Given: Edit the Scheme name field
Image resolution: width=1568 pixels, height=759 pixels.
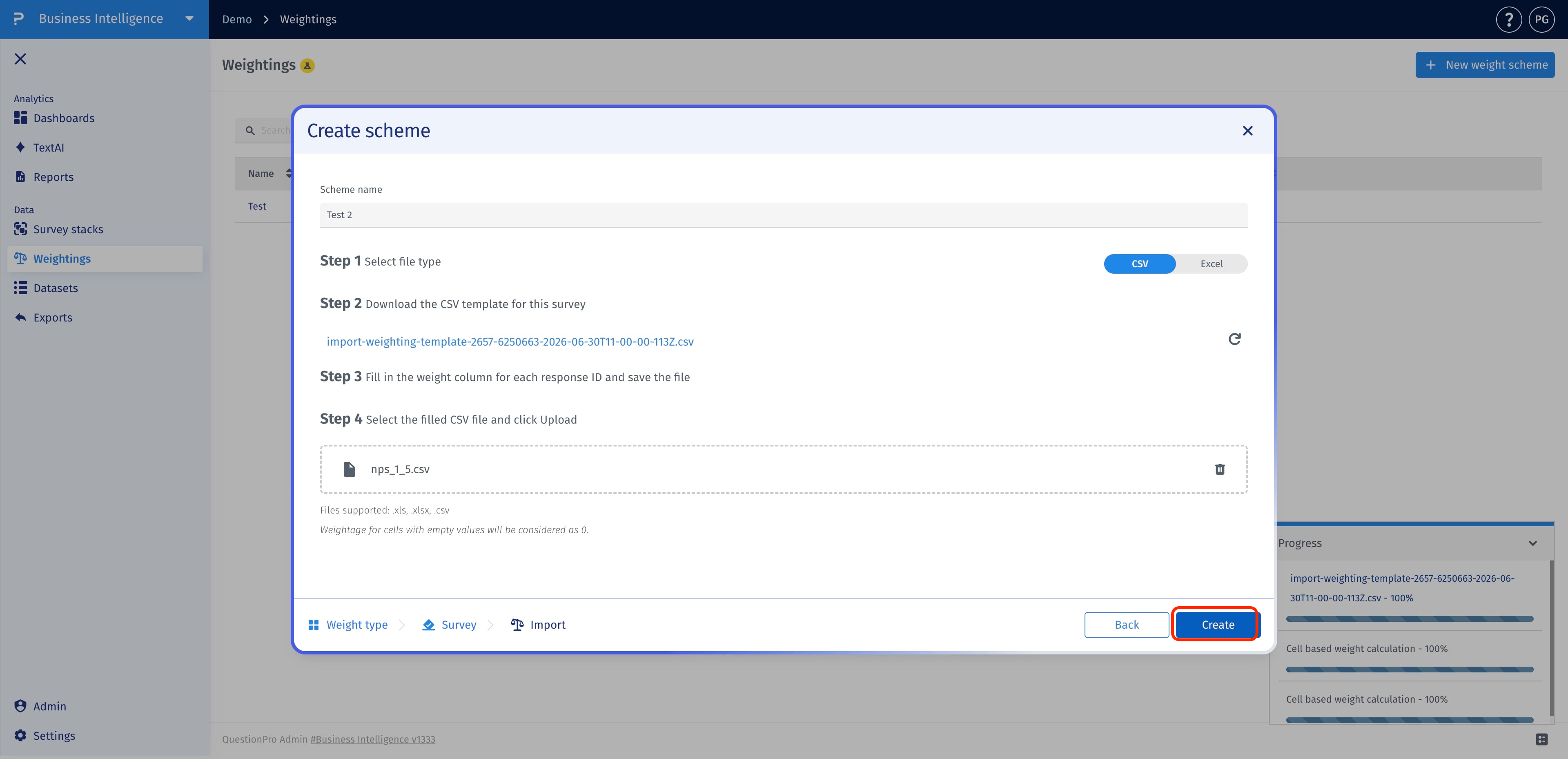Looking at the screenshot, I should click(784, 214).
